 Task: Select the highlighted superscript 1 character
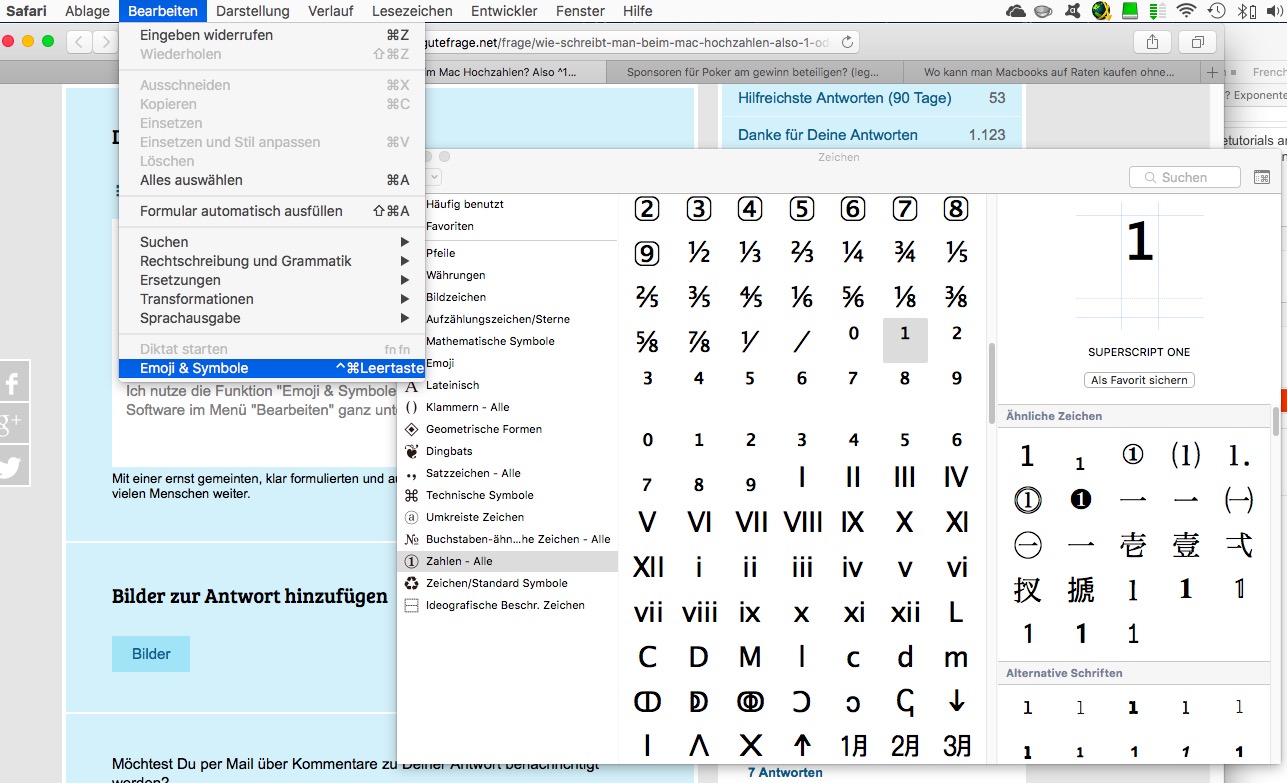click(x=905, y=340)
